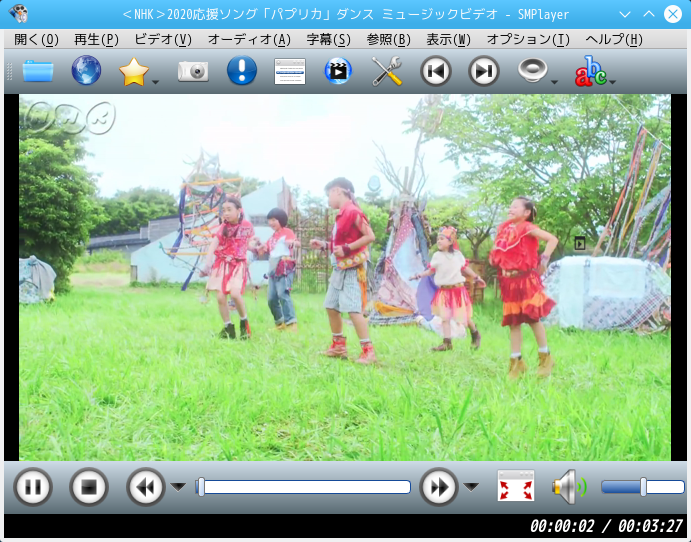
Task: Adjust the volume slider
Action: pyautogui.click(x=643, y=487)
